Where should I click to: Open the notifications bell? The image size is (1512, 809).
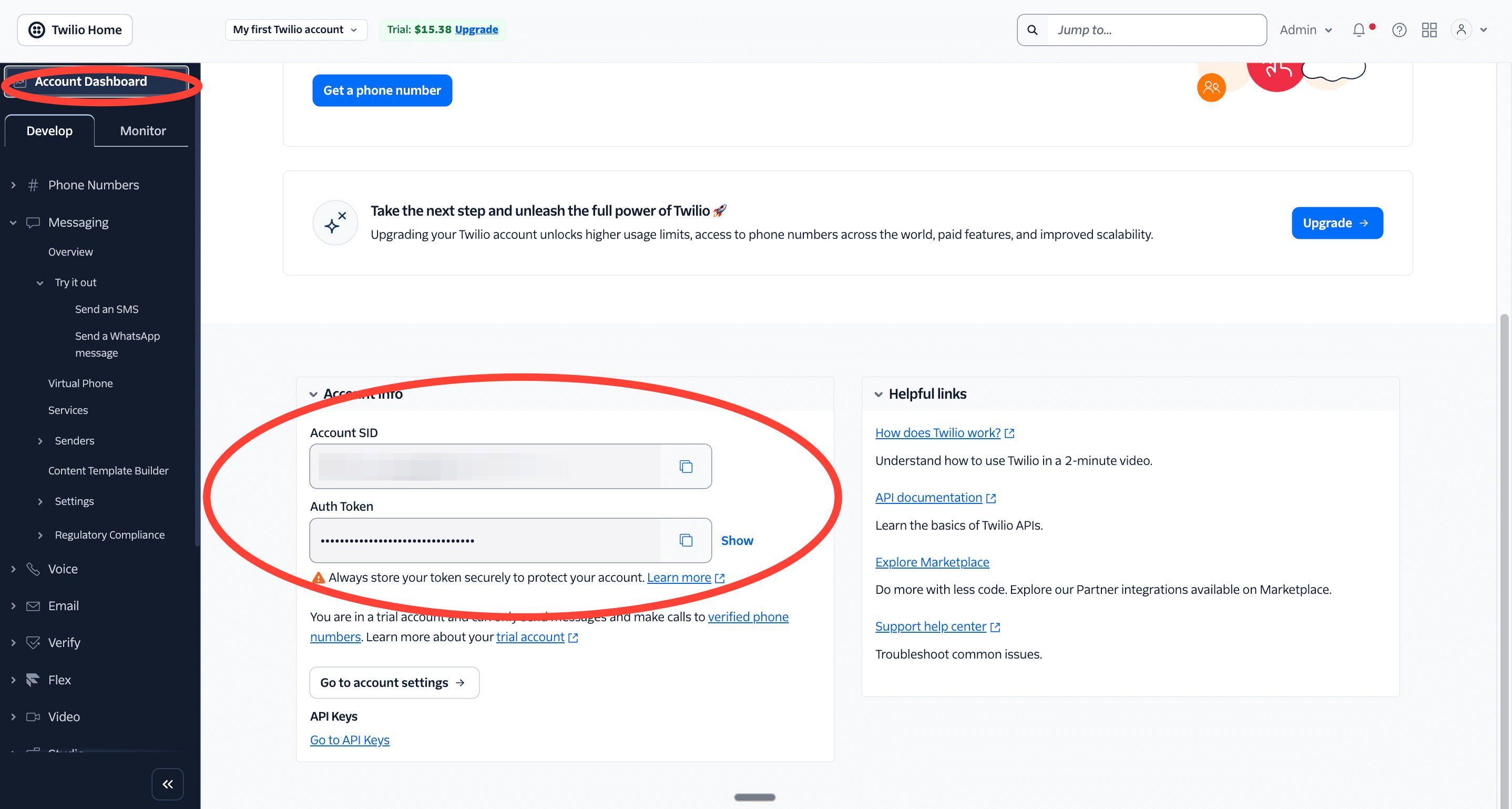pos(1358,30)
